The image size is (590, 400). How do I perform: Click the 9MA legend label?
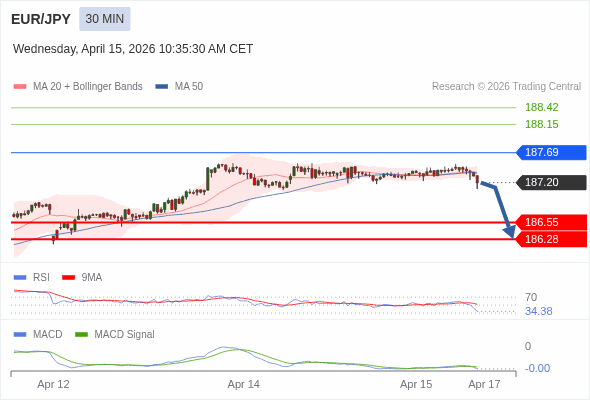pos(92,278)
